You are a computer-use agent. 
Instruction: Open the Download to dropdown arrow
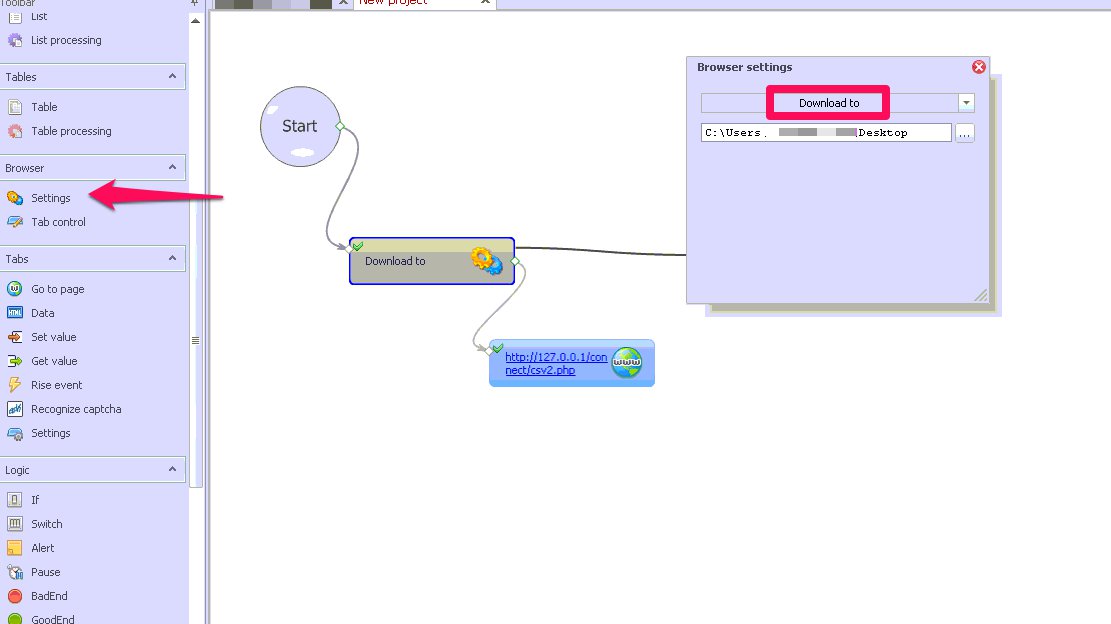click(966, 103)
